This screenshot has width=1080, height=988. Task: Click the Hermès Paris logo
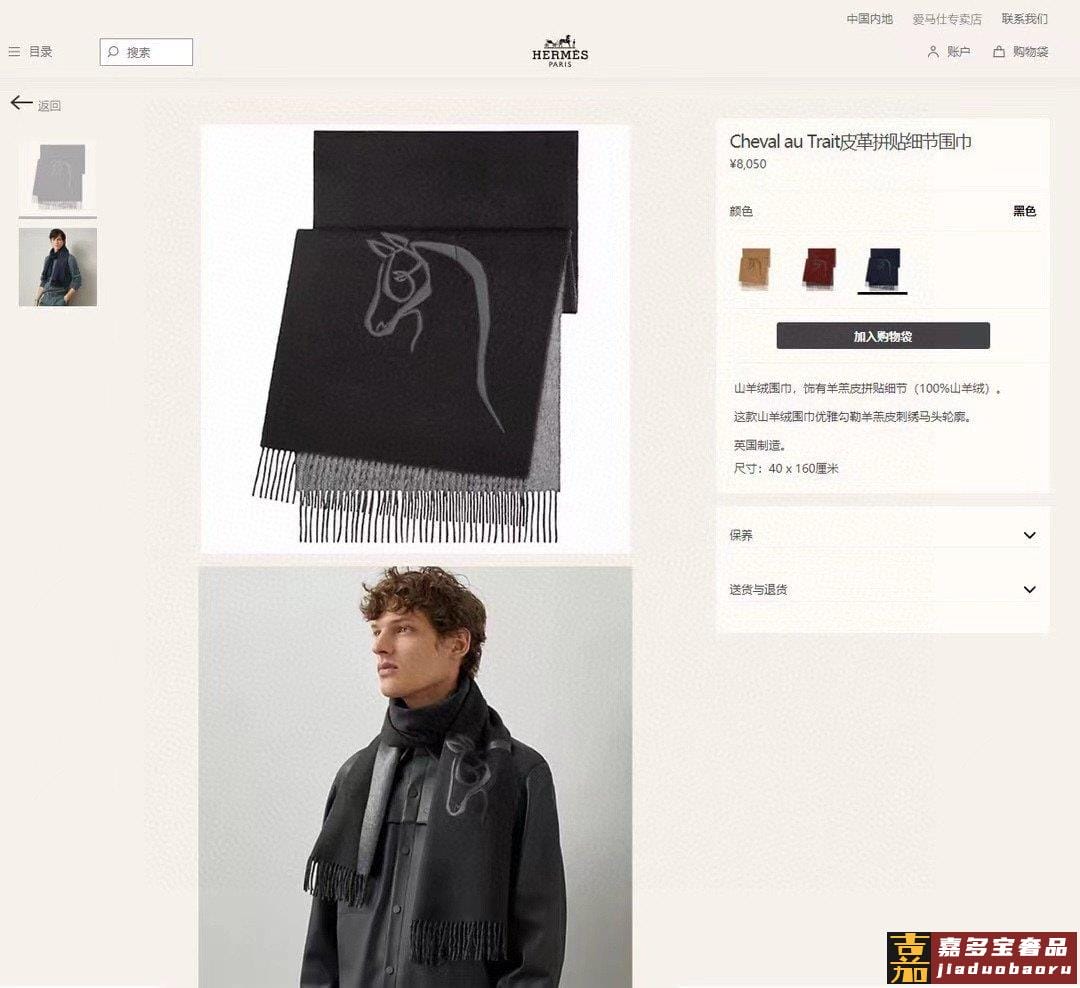tap(560, 51)
